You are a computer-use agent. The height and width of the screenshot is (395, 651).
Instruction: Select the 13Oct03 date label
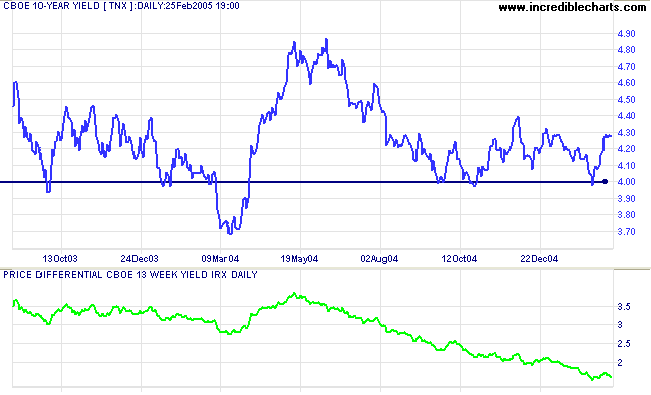click(60, 259)
